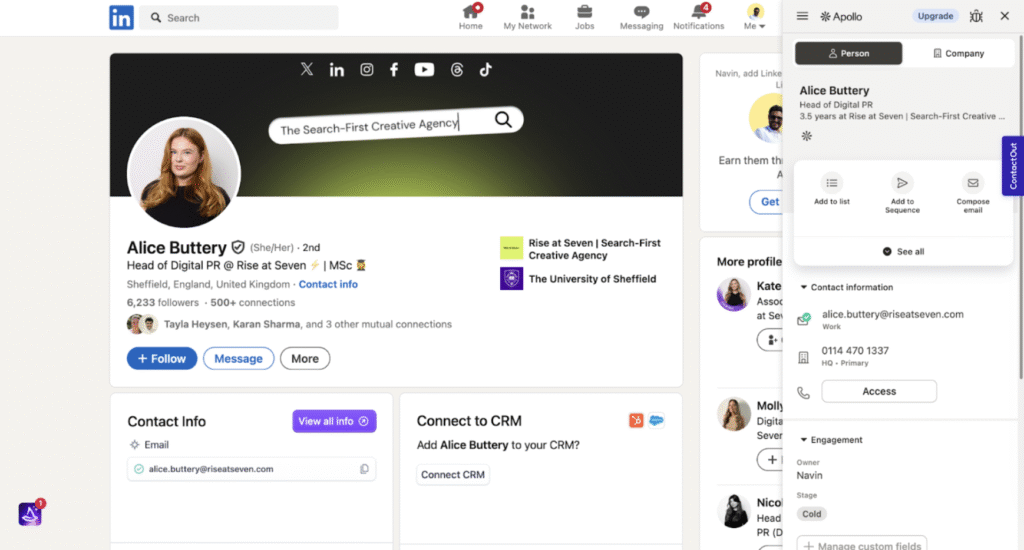
Task: Click the banner magnifying glass icon
Action: click(x=503, y=119)
